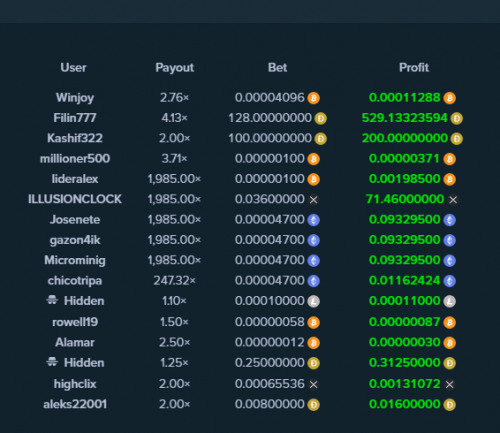
Task: Click the Dogecoin icon beside 200.00000000 profit
Action: click(x=457, y=139)
